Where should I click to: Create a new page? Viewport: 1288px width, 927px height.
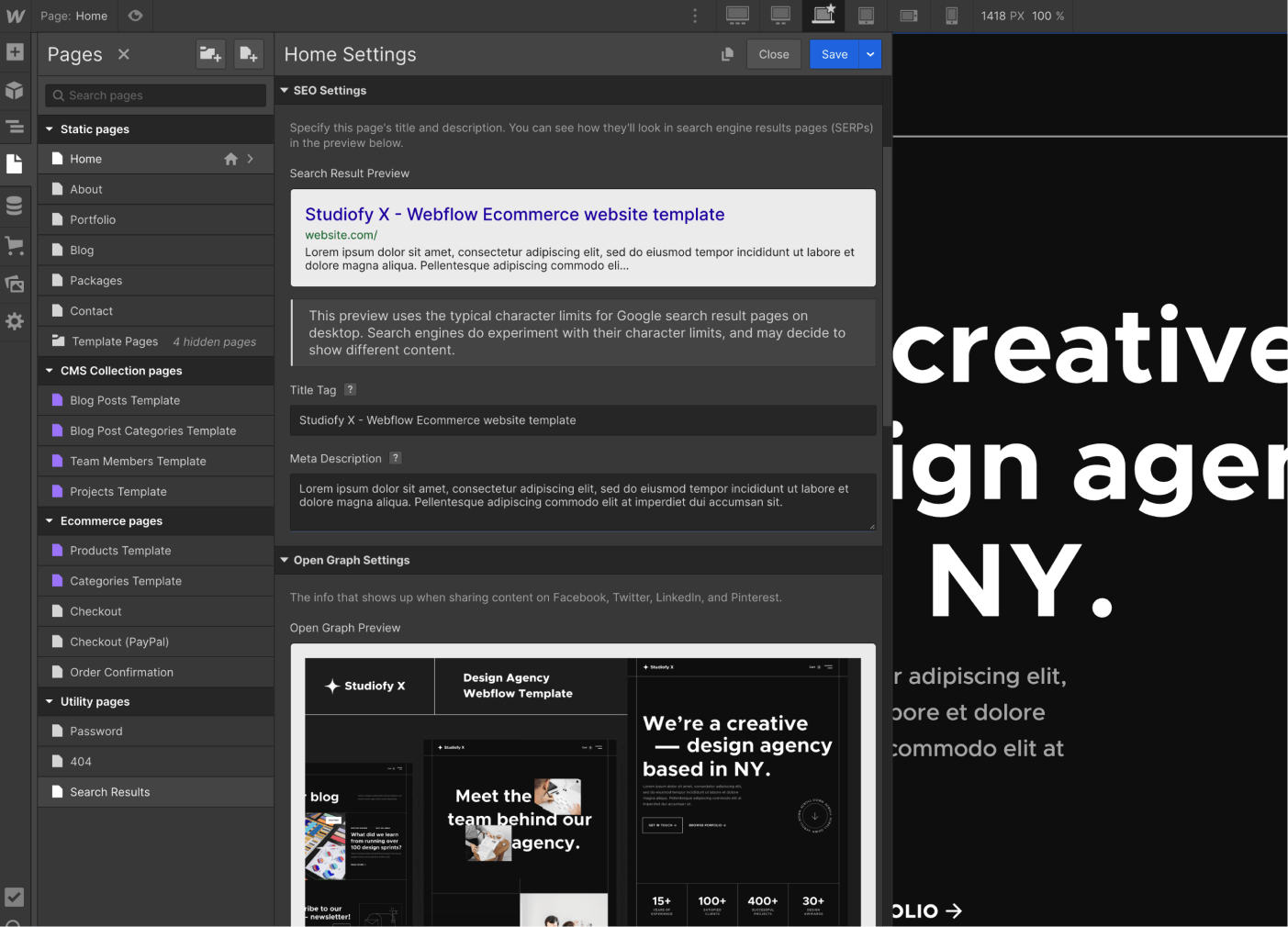[248, 54]
